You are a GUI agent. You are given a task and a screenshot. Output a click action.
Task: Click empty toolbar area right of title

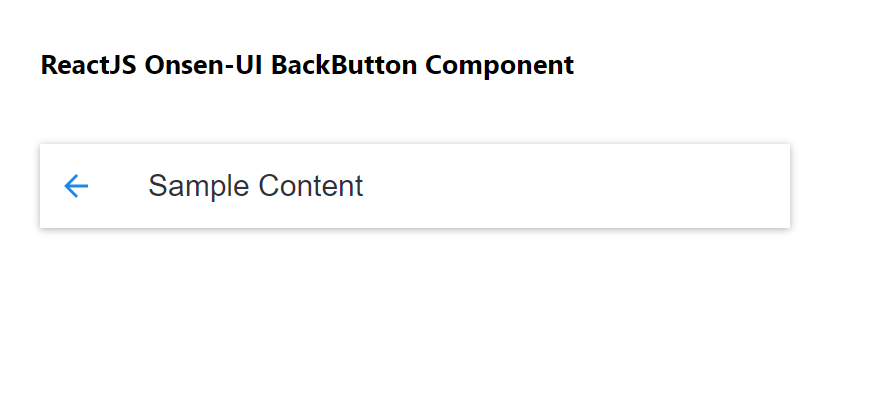click(x=560, y=186)
